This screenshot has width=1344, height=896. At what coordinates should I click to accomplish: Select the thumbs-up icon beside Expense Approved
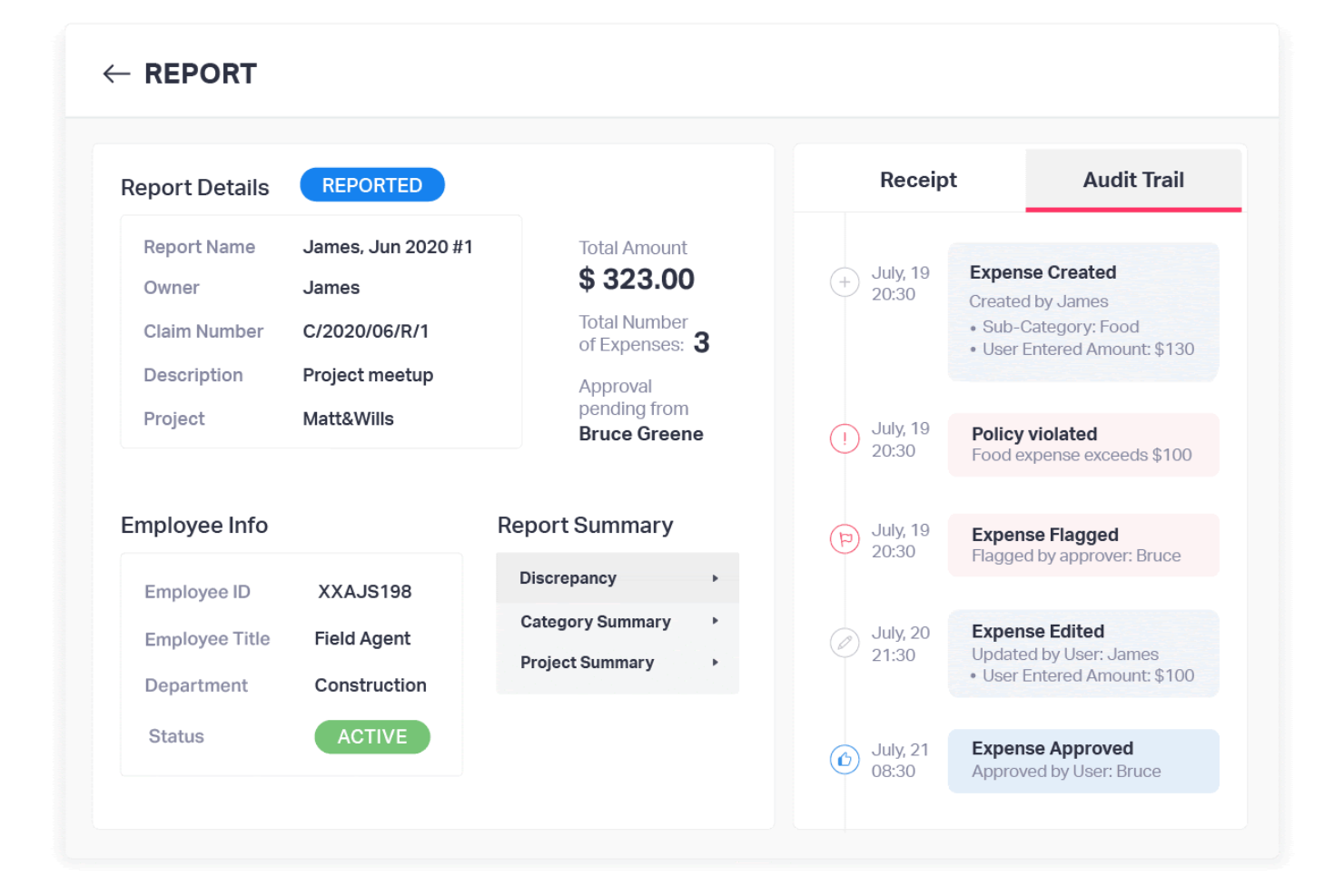pyautogui.click(x=845, y=760)
